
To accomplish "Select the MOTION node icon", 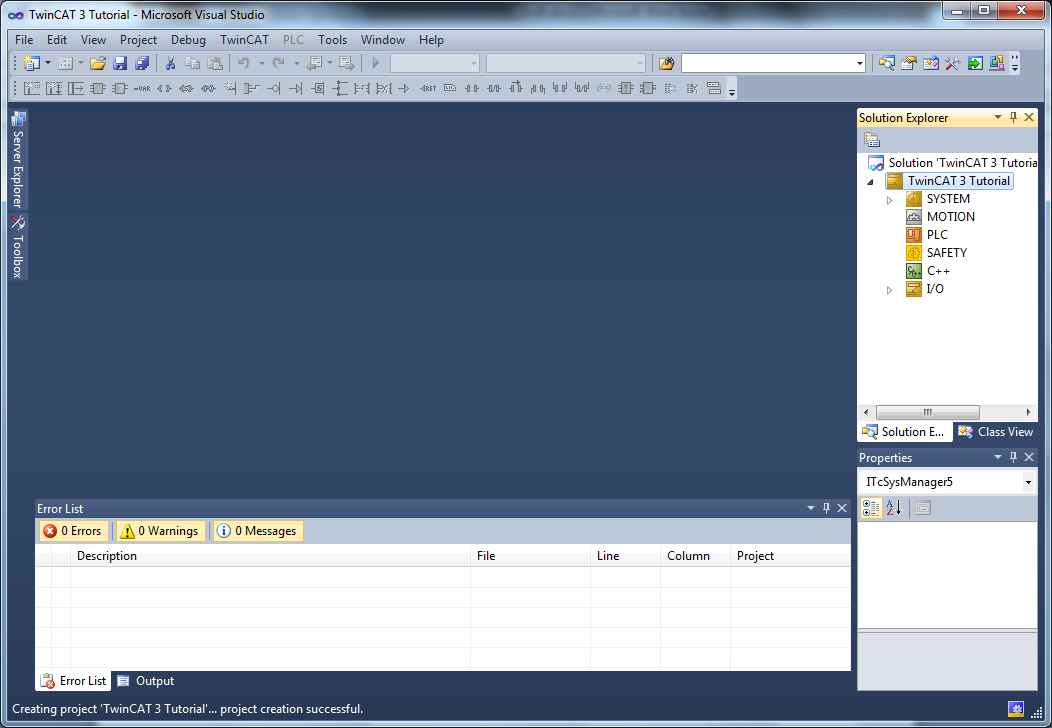I will click(x=914, y=217).
